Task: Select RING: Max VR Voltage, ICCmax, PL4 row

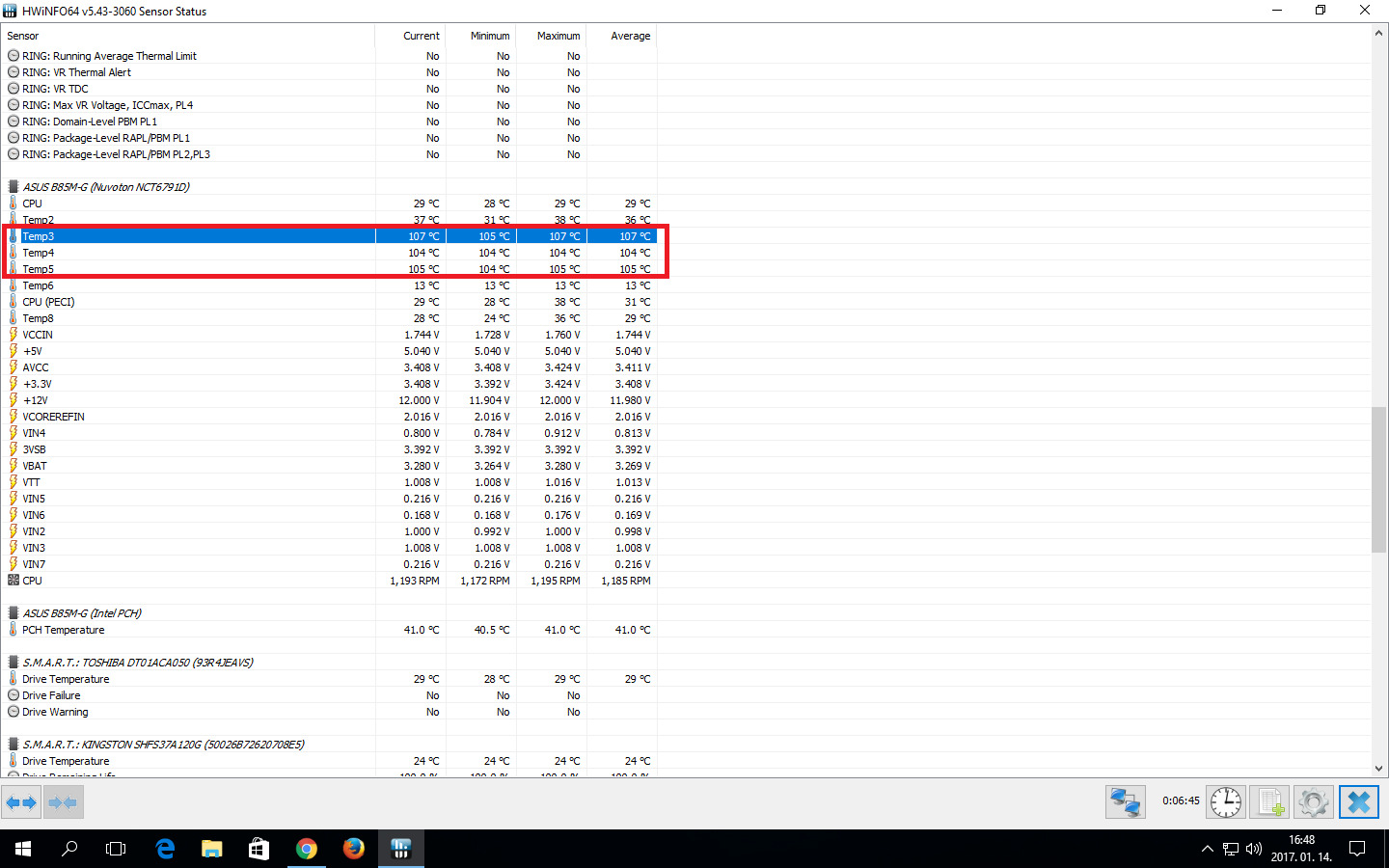Action: tap(330, 105)
